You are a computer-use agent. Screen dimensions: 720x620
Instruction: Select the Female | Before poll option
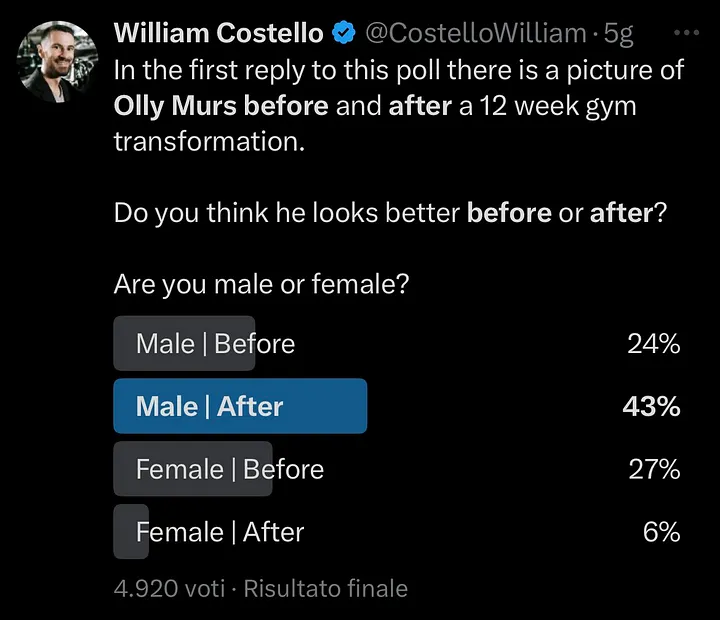point(397,469)
